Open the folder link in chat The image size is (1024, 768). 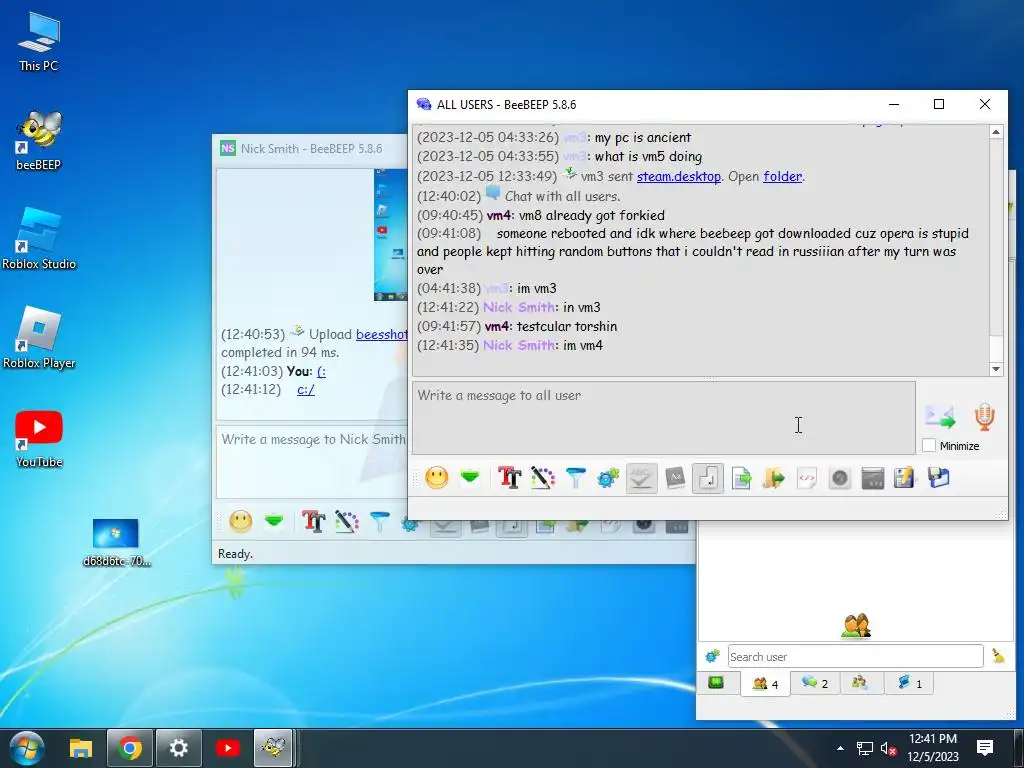(782, 176)
